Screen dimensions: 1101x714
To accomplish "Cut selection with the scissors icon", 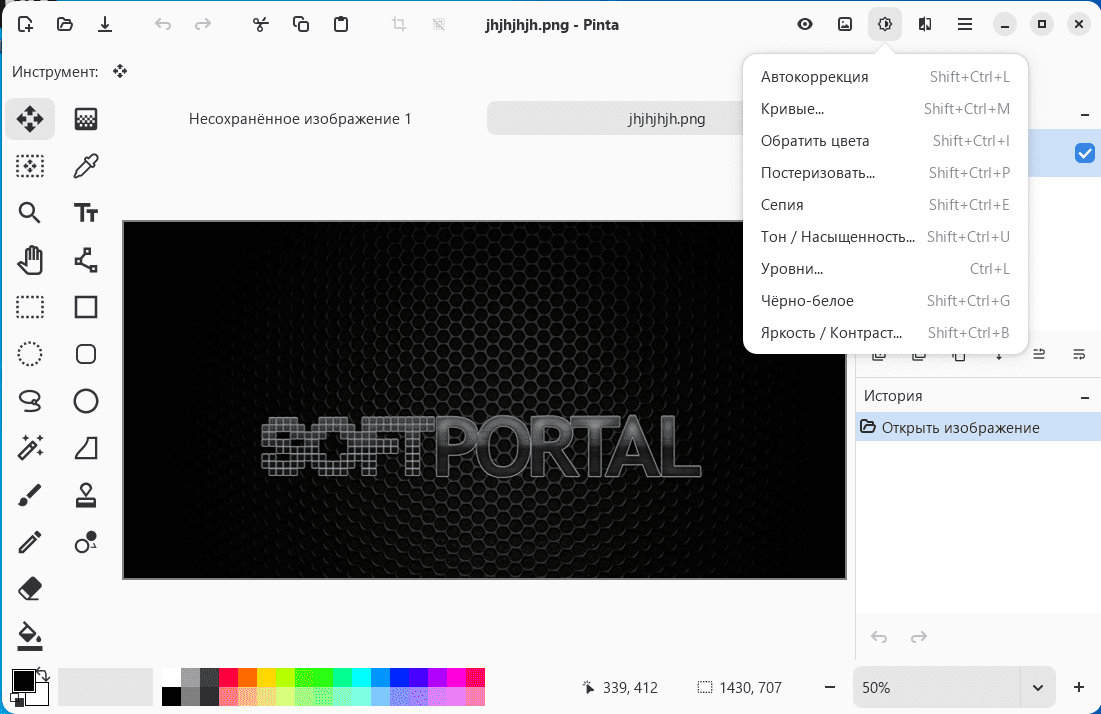I will [261, 25].
